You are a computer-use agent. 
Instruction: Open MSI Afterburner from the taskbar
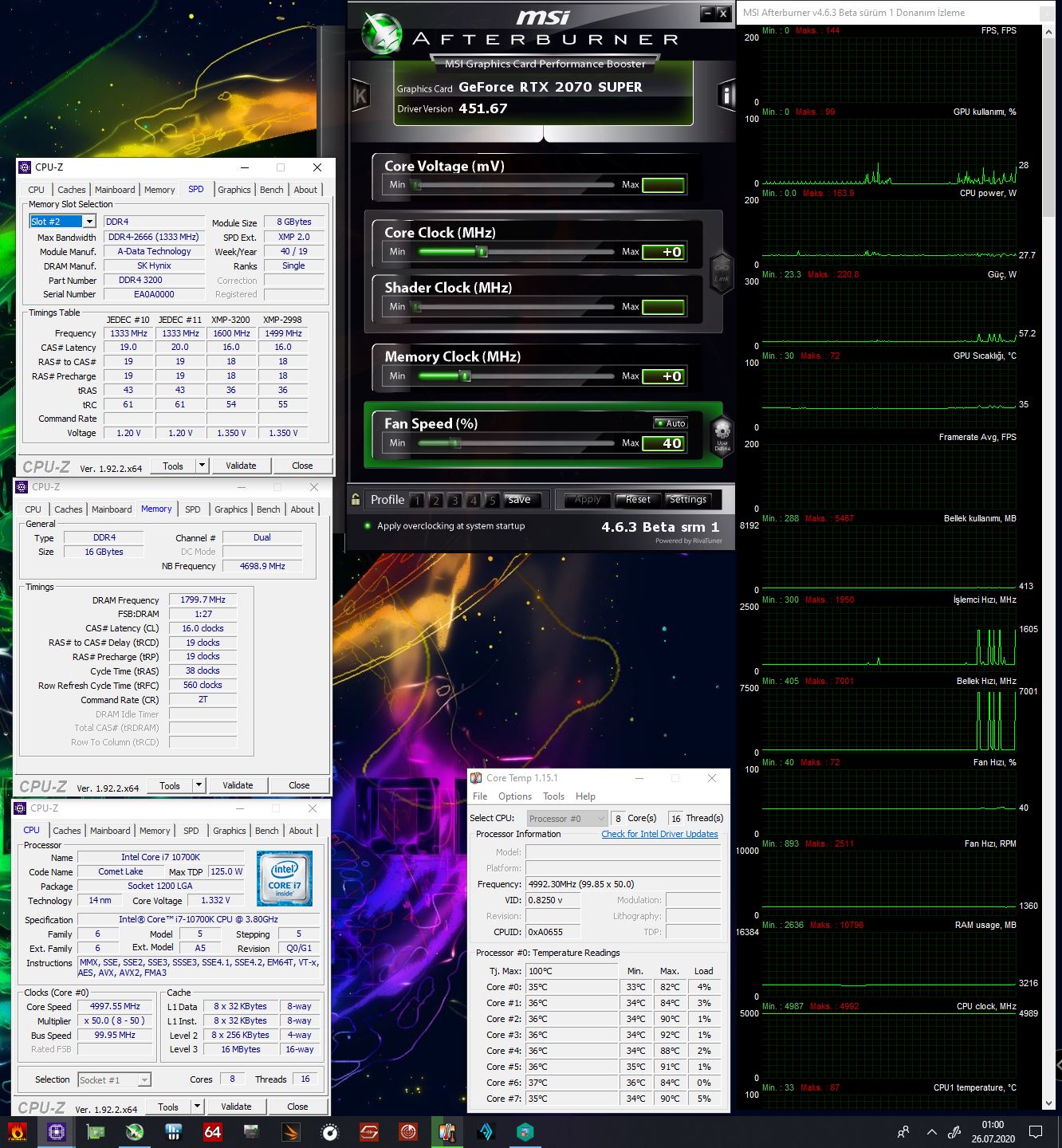coord(135,1131)
